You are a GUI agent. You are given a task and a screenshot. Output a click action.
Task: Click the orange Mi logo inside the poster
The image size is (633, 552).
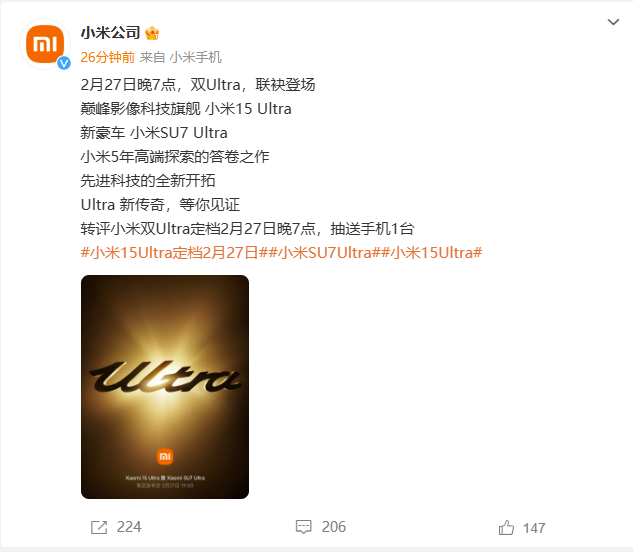click(x=165, y=456)
